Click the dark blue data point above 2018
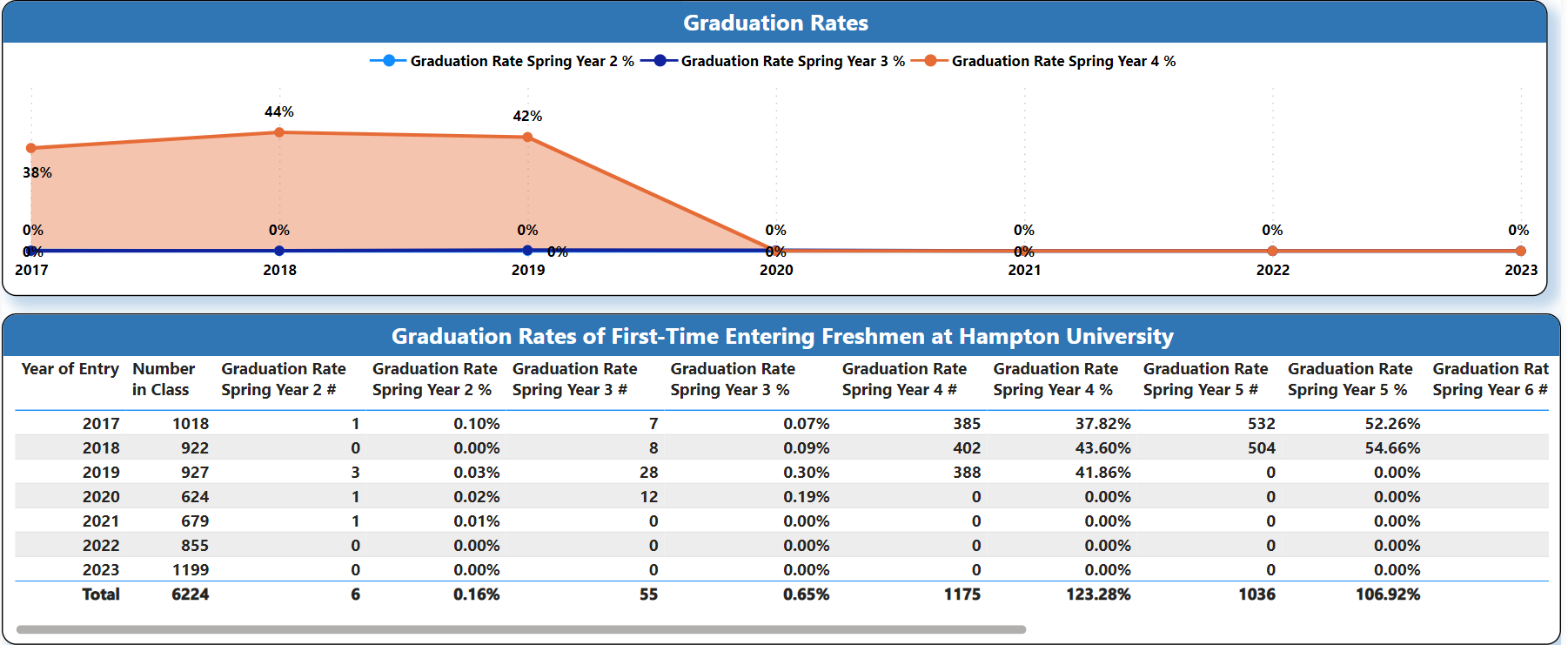1568x645 pixels. click(x=279, y=251)
